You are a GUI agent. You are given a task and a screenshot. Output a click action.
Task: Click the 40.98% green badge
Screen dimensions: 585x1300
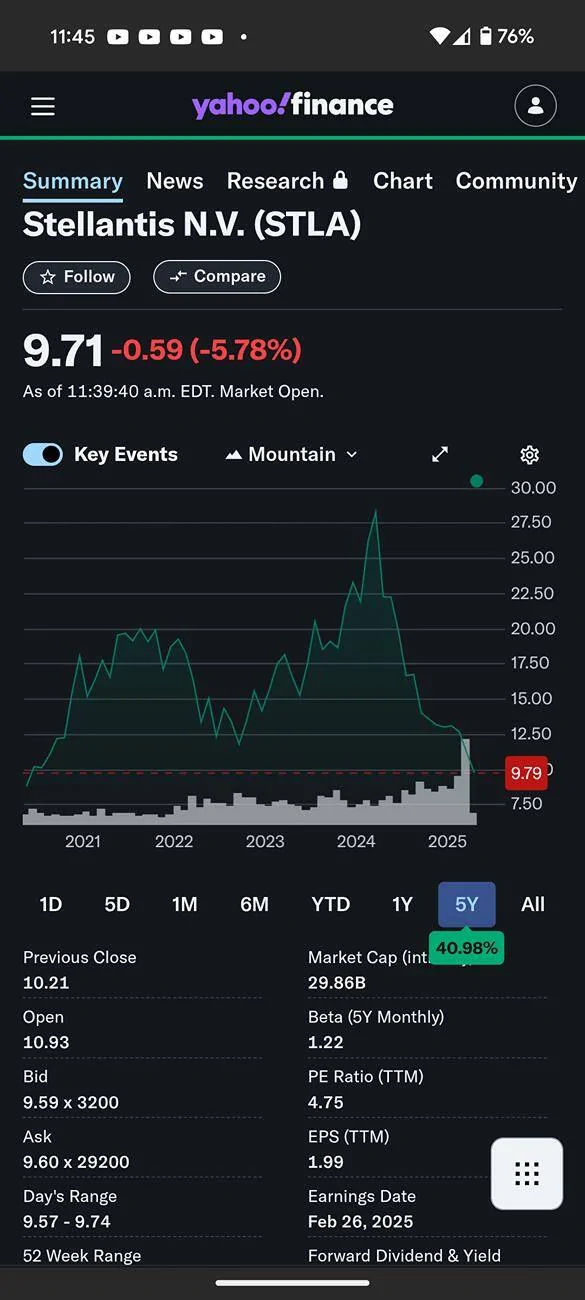(x=467, y=948)
